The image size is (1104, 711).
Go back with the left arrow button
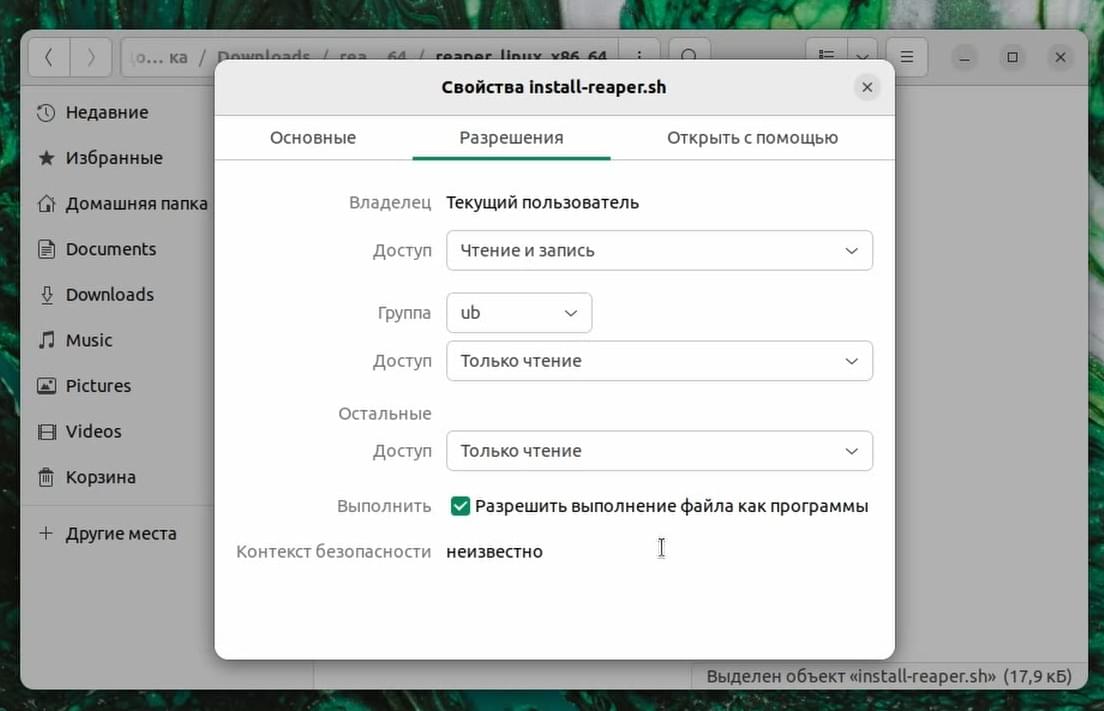click(49, 57)
